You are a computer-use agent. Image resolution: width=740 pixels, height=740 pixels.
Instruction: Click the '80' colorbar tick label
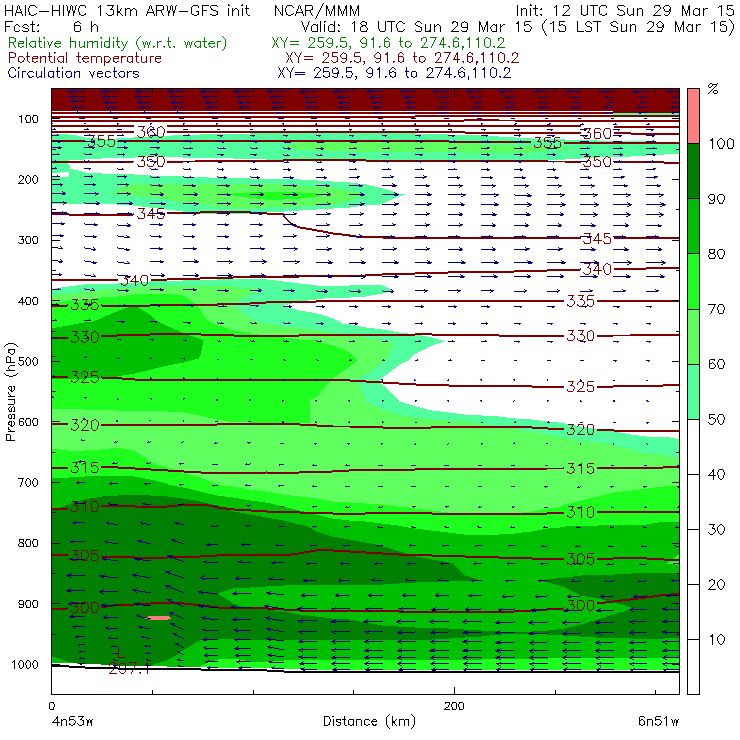pos(716,254)
